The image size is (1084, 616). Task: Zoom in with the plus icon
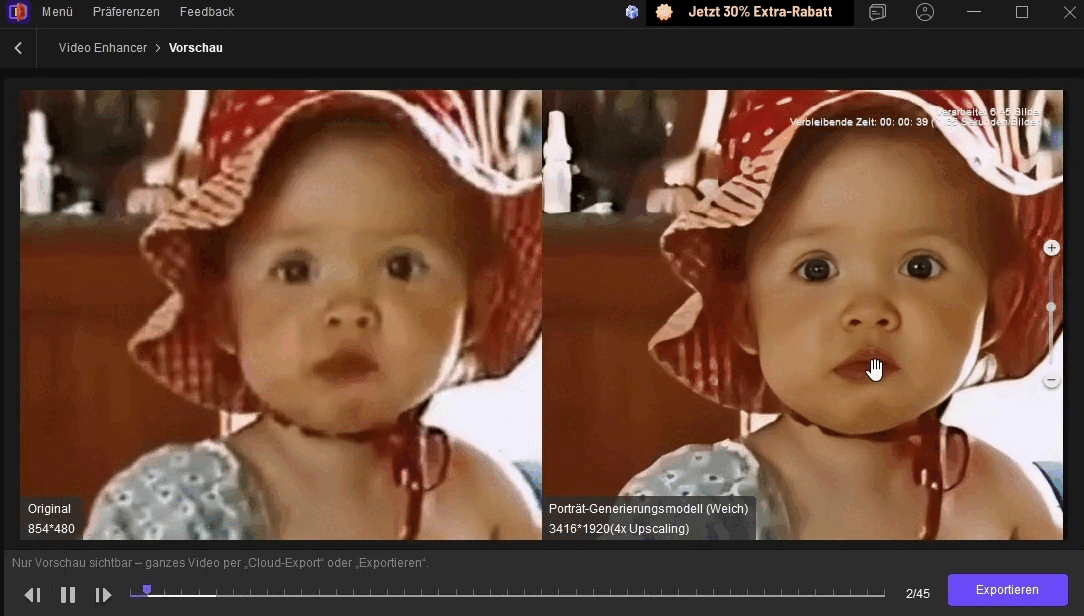coord(1051,247)
